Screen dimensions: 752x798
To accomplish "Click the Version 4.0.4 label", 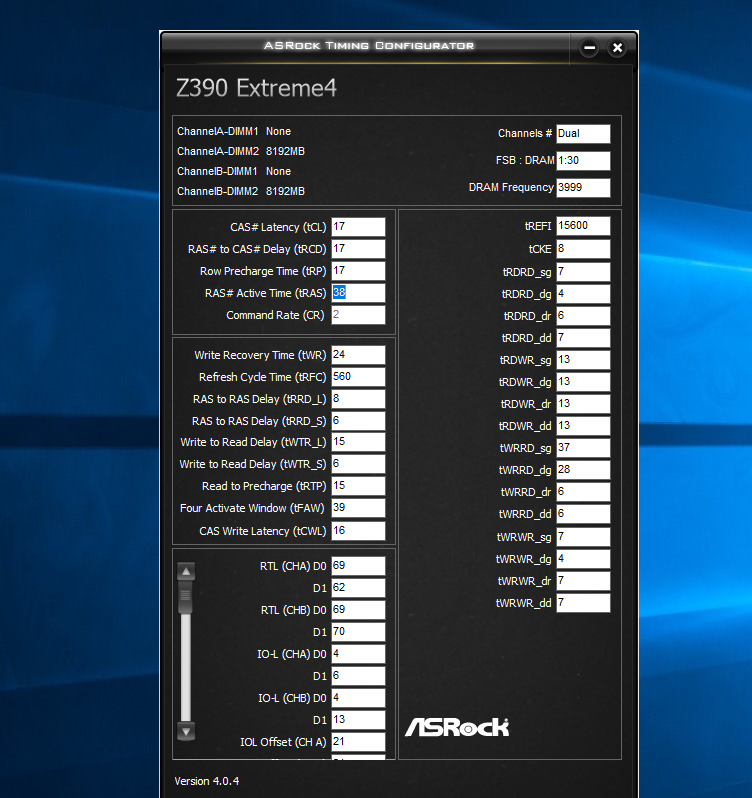I will click(207, 781).
